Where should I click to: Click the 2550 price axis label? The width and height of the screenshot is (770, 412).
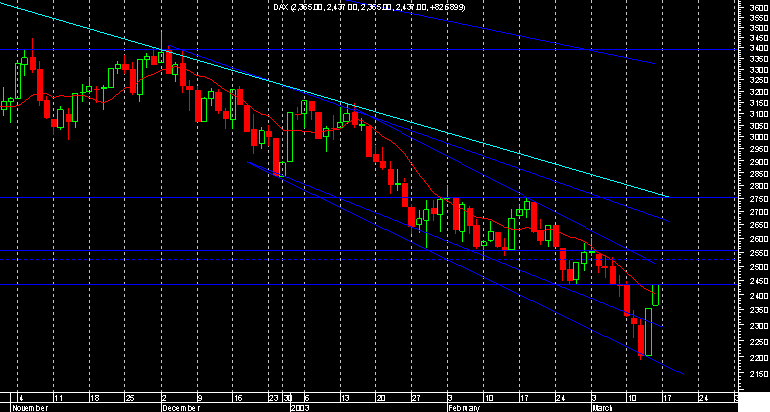[x=759, y=253]
